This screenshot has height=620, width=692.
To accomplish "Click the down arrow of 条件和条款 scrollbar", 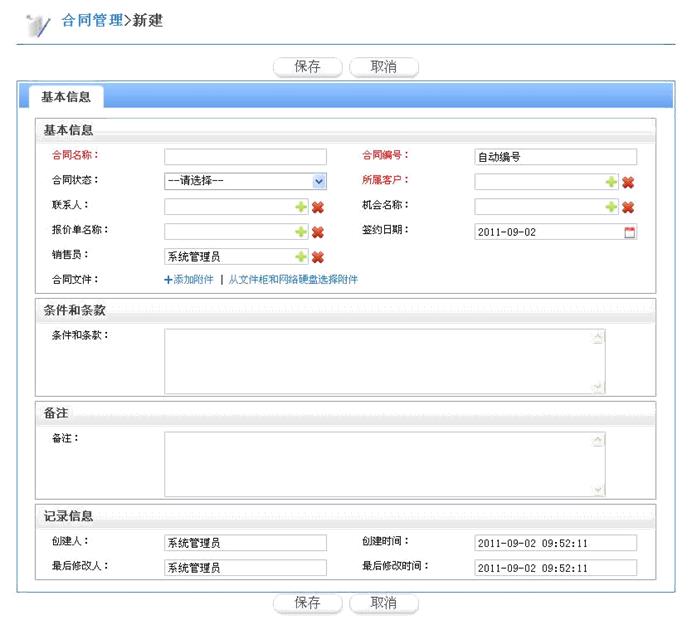I will click(598, 387).
